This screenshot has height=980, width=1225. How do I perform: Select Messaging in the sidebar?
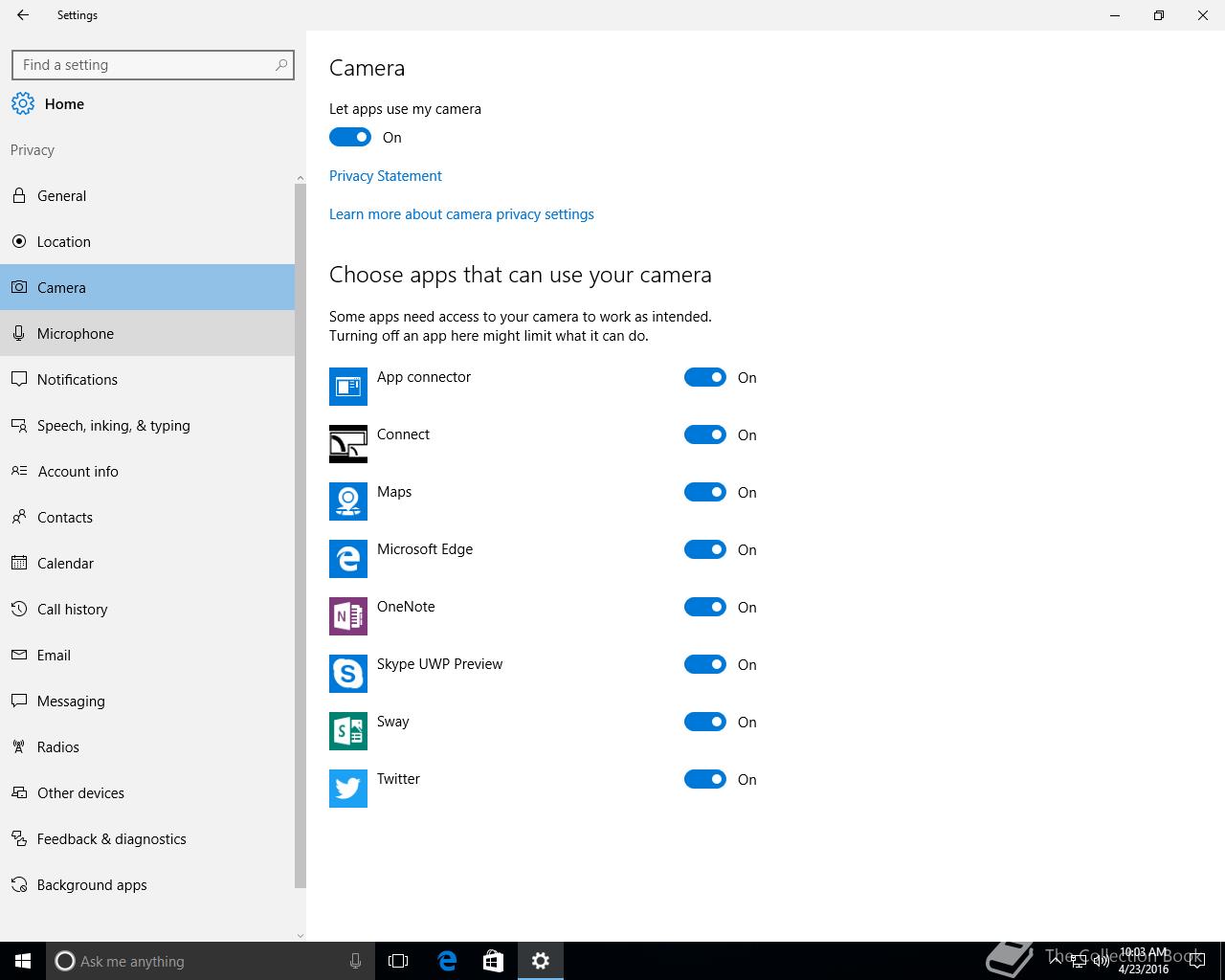(147, 701)
